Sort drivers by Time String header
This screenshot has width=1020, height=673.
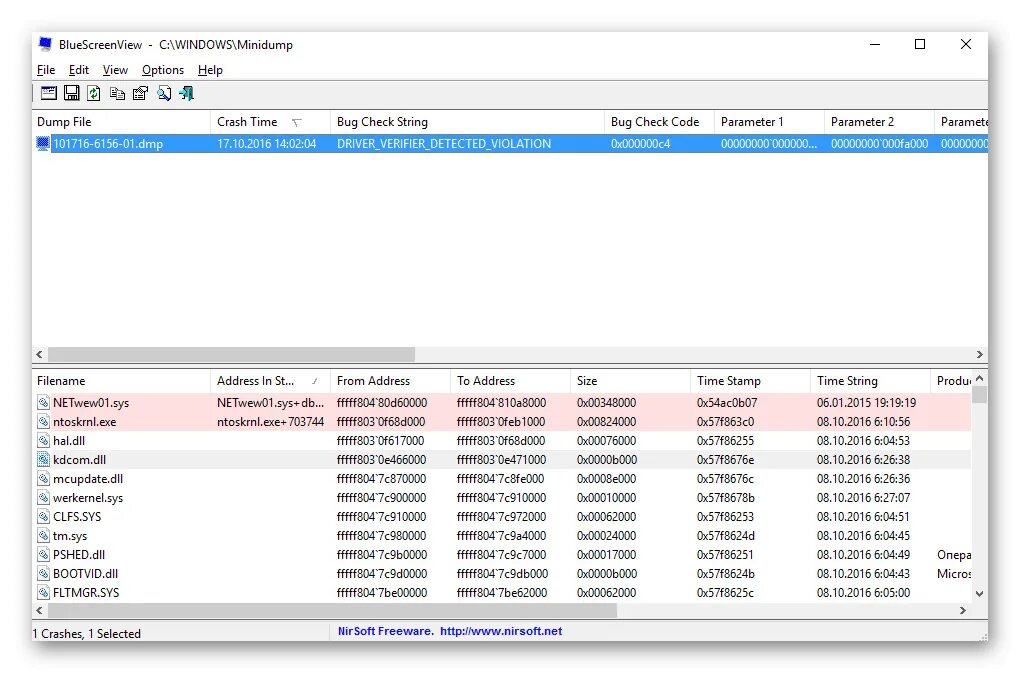pos(870,380)
